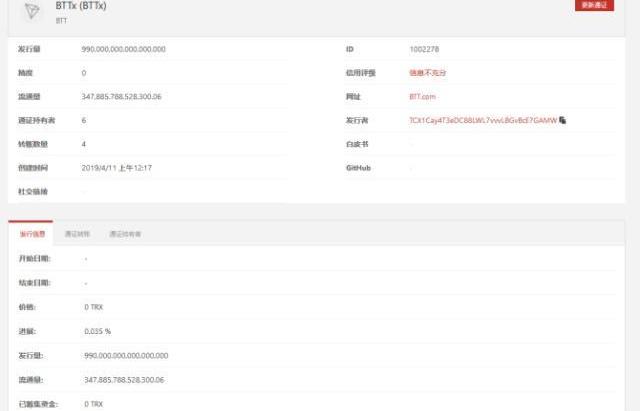The image size is (640, 411).
Task: Click the 信息不充分 credit rating link
Action: tap(428, 73)
